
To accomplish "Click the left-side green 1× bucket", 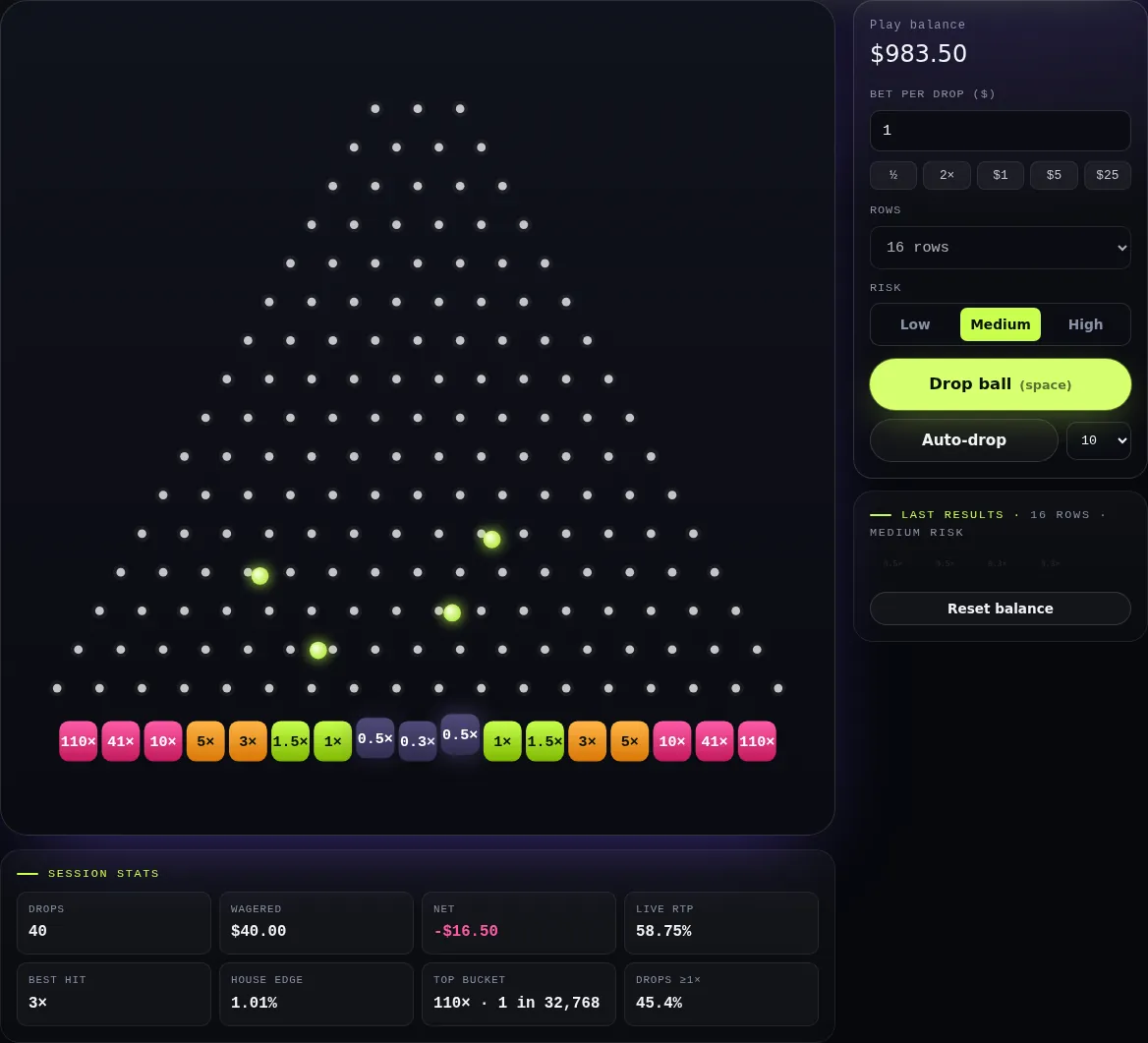I will coord(333,741).
